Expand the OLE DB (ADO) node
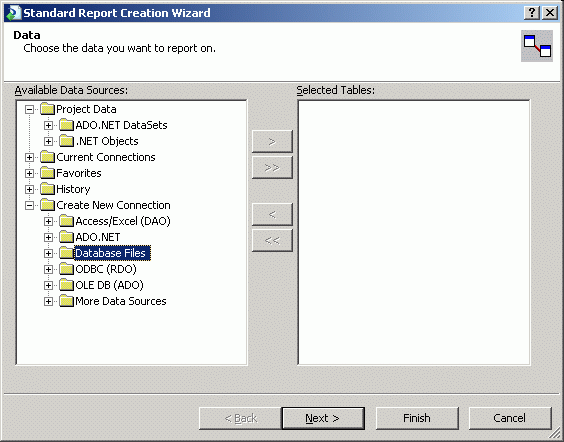564x442 pixels. (48, 285)
